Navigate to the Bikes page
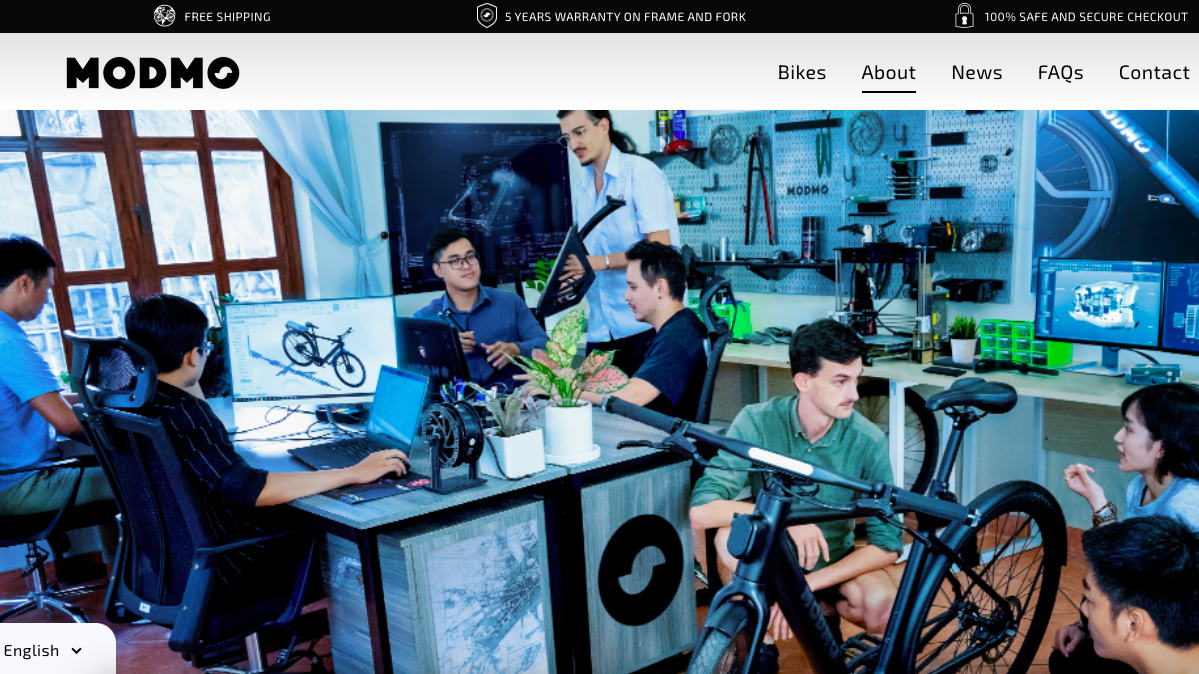 pyautogui.click(x=801, y=72)
